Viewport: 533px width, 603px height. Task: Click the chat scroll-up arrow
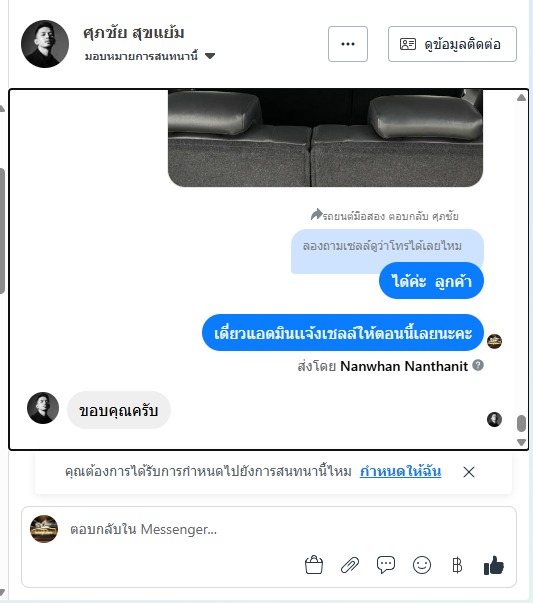point(521,98)
